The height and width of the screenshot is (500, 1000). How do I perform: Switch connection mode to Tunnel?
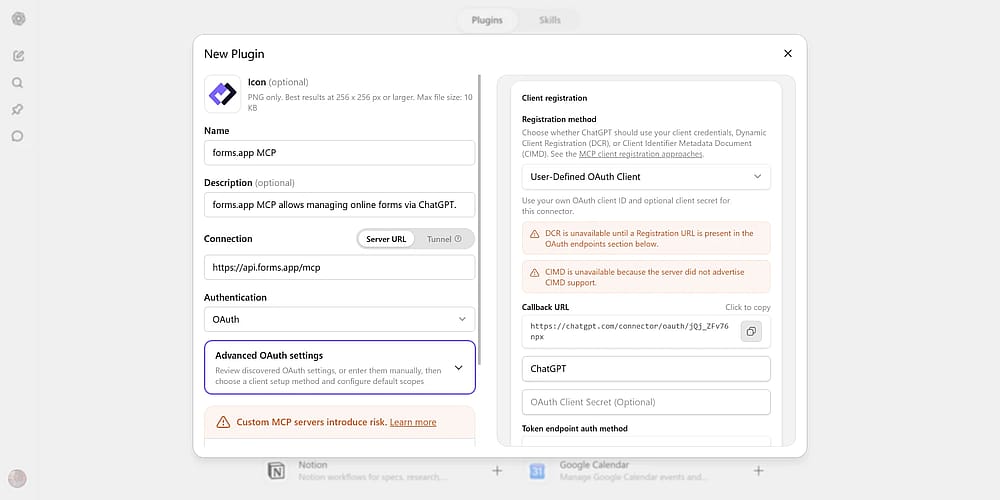tap(444, 239)
